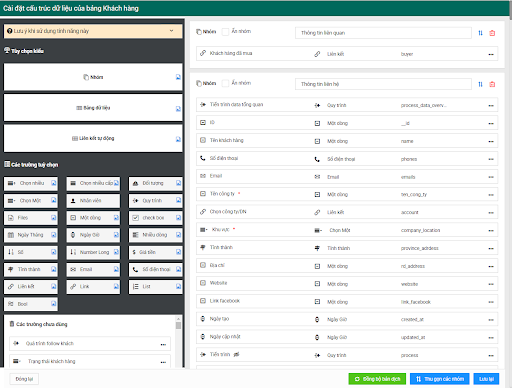This screenshot has height=388, width=512.
Task: Toggle 'Ẩn nhóm' for 'Thông tin liên hệ' group
Action: tap(225, 83)
